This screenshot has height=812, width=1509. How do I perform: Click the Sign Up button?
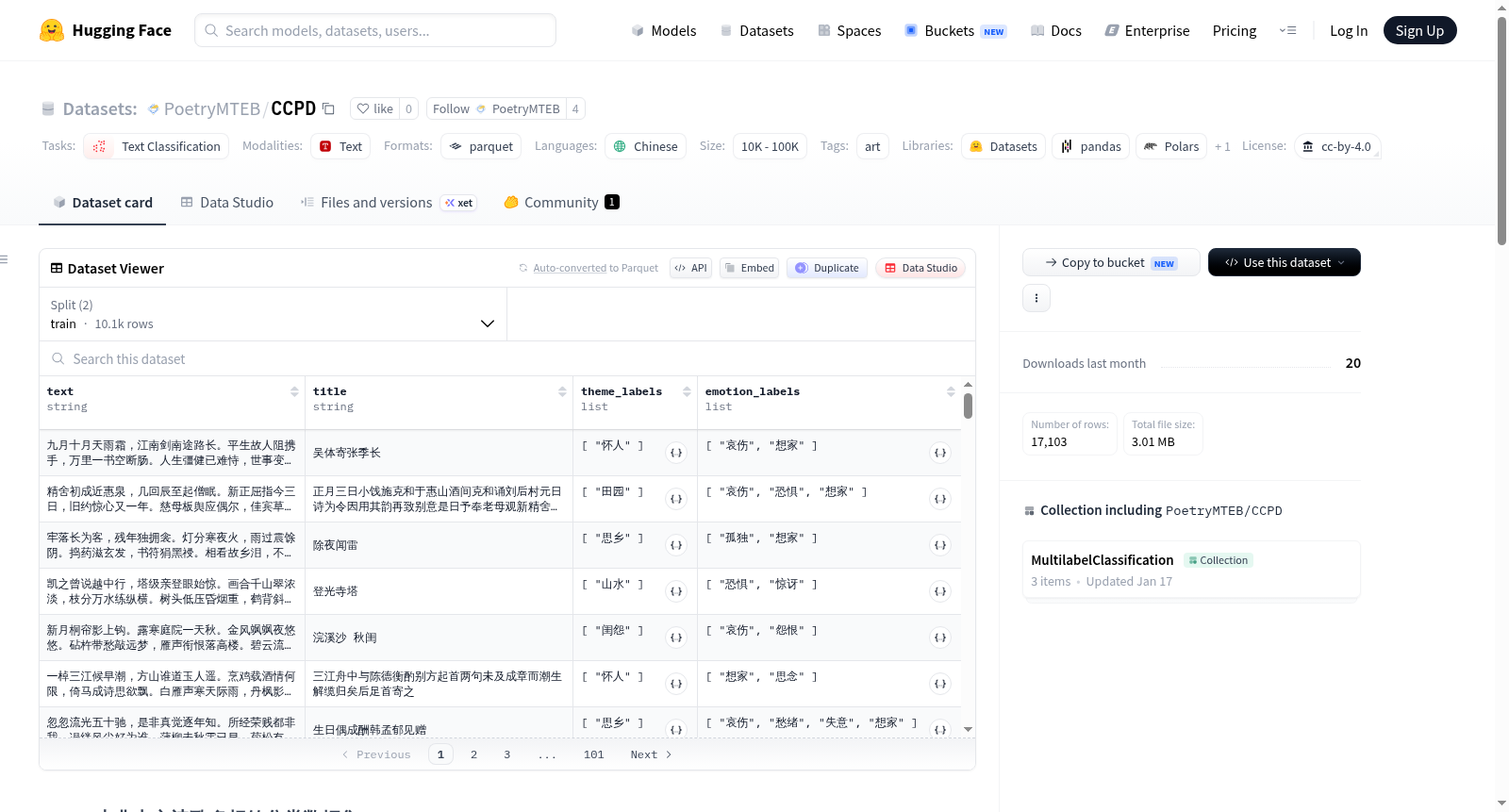pos(1419,30)
